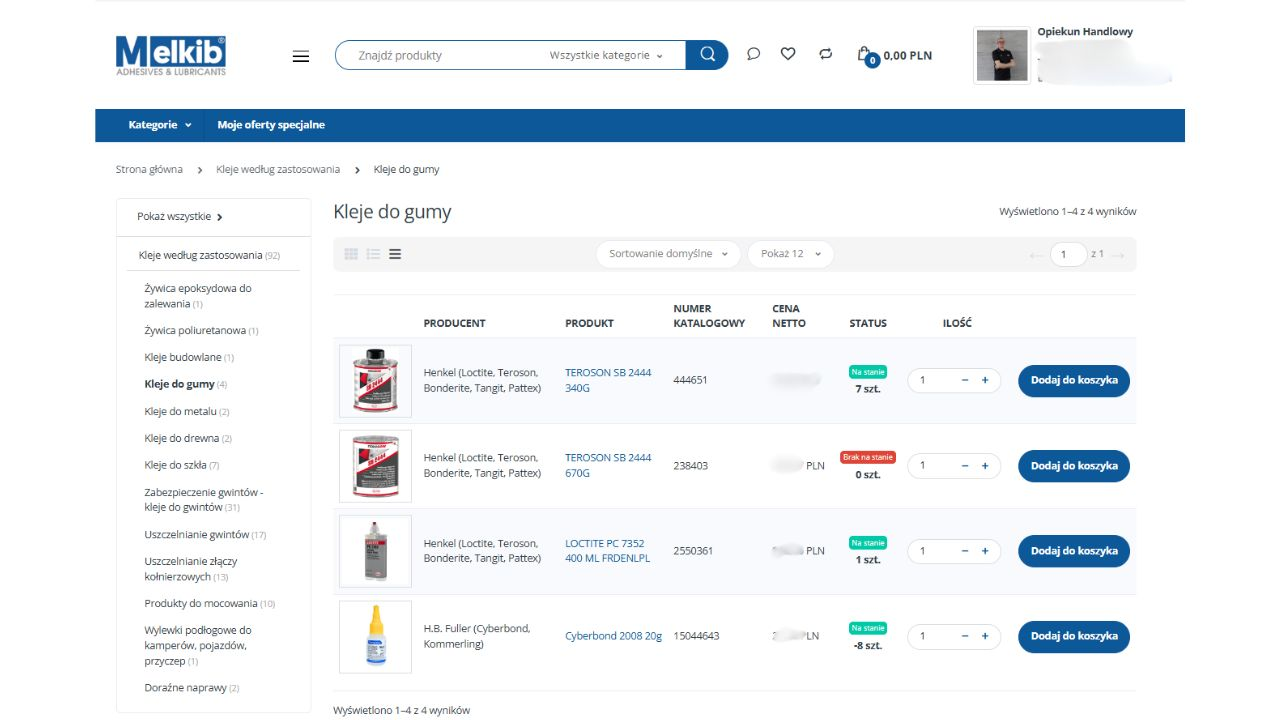1280x720 pixels.
Task: Increase quantity for LOCTITE PC 7352
Action: tap(985, 551)
